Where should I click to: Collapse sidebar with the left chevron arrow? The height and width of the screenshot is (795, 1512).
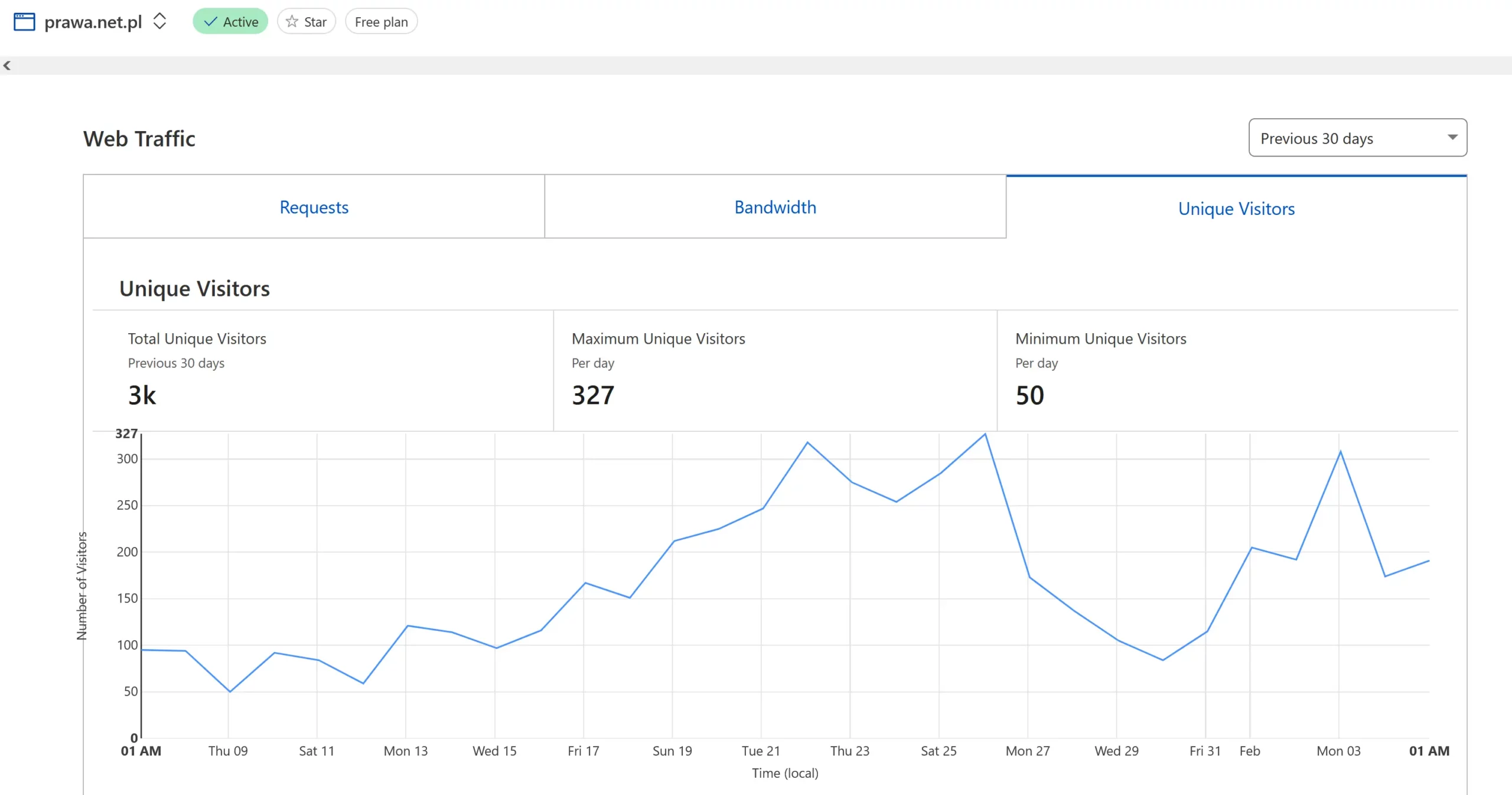pyautogui.click(x=7, y=66)
